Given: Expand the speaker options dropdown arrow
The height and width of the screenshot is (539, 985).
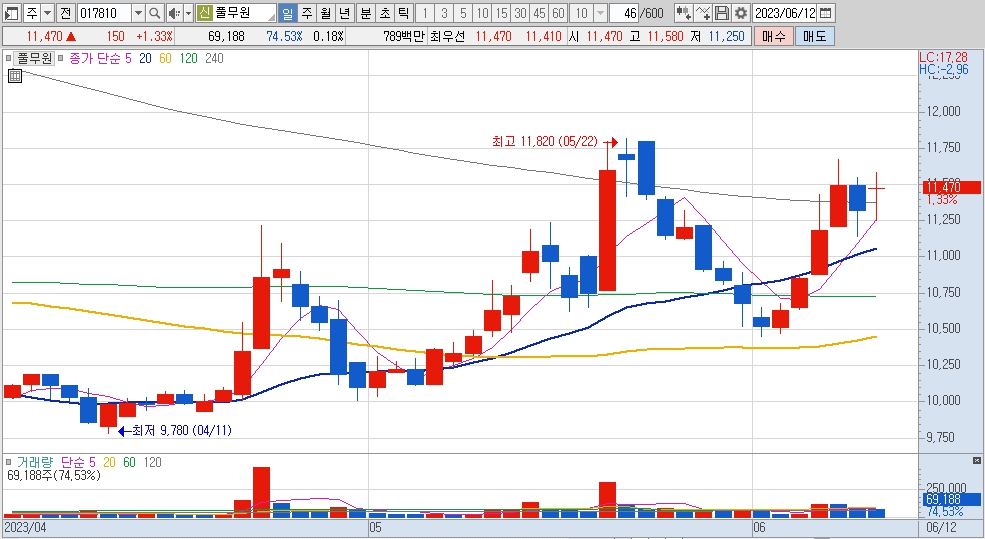Looking at the screenshot, I should [188, 13].
